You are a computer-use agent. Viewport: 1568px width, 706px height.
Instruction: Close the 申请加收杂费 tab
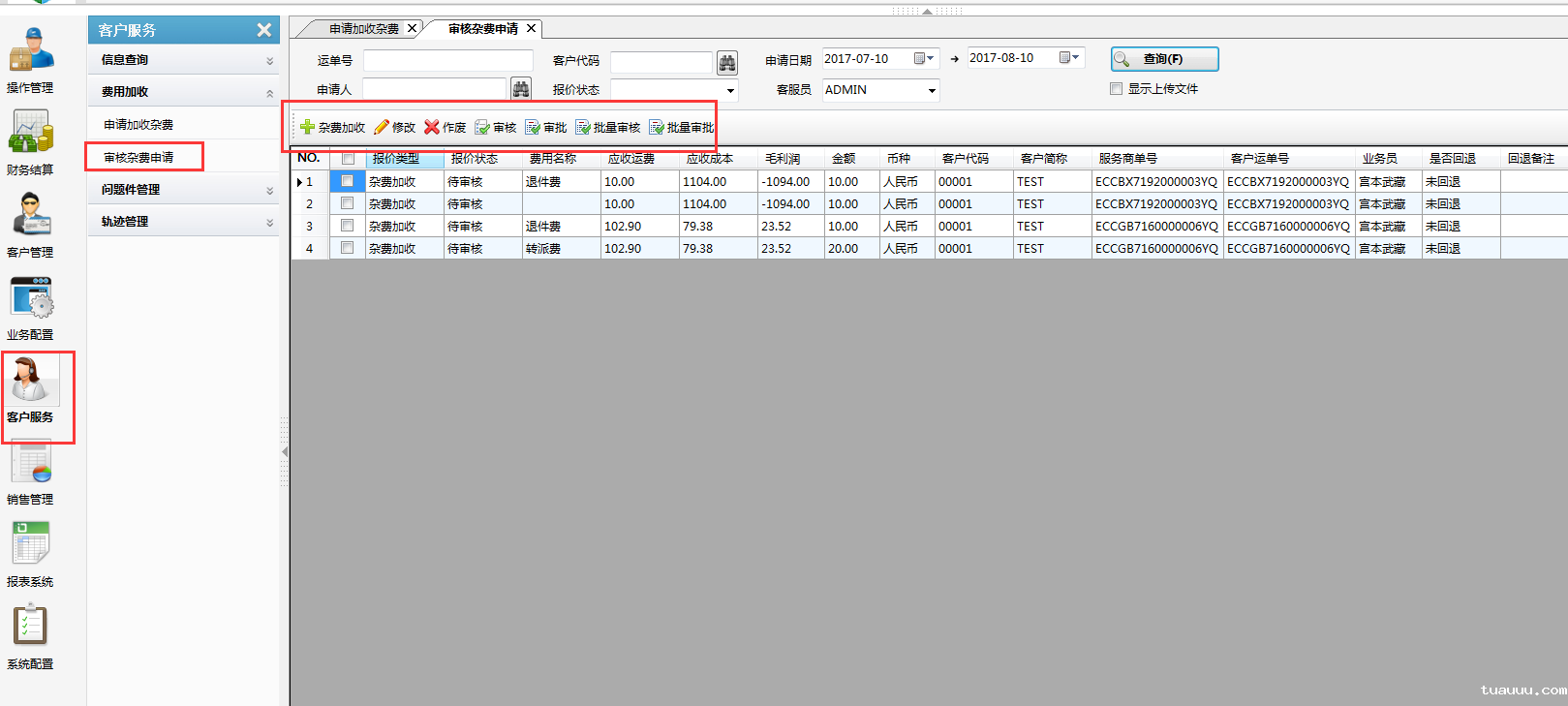[x=412, y=28]
